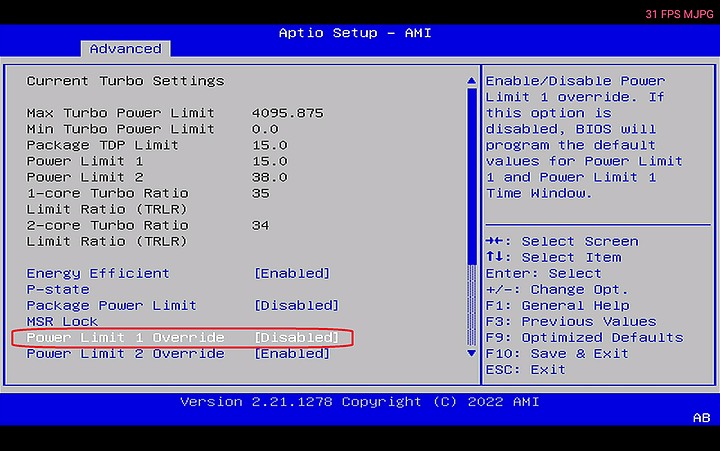Click 2-core Turbo Ratio value 34
Image resolution: width=720 pixels, height=451 pixels.
pyautogui.click(x=260, y=226)
